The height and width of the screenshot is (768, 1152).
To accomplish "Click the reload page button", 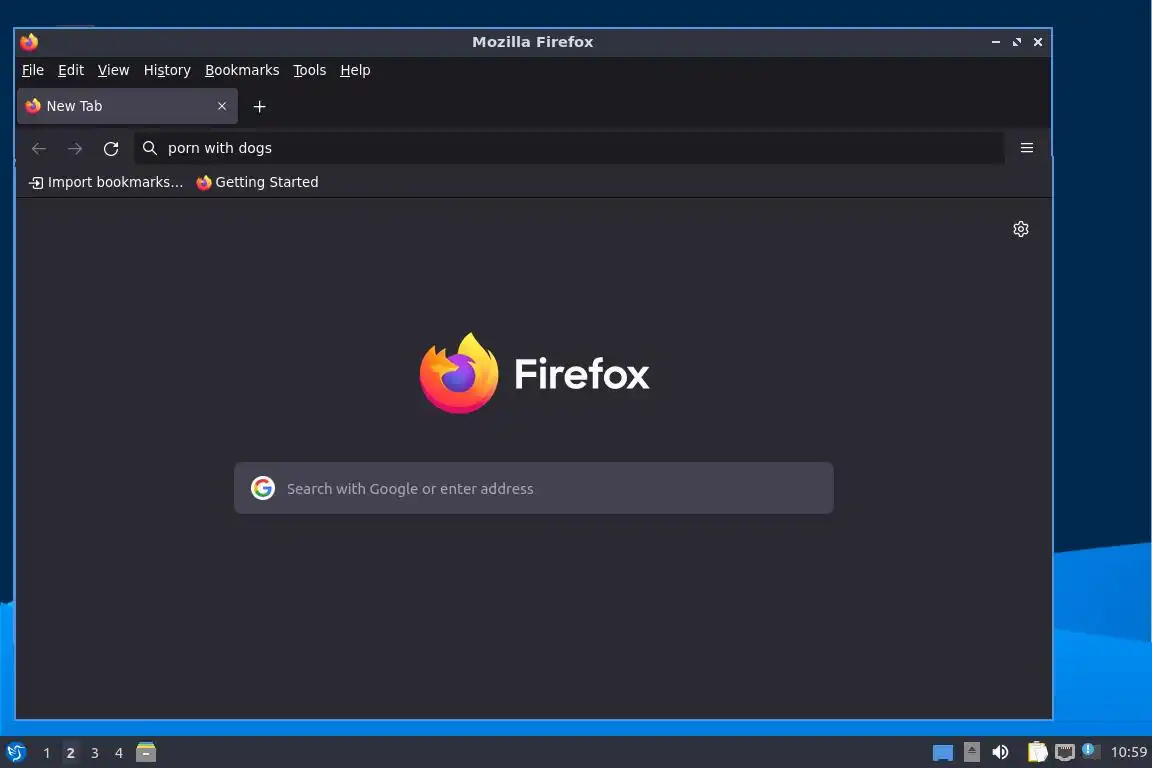I will pos(111,148).
